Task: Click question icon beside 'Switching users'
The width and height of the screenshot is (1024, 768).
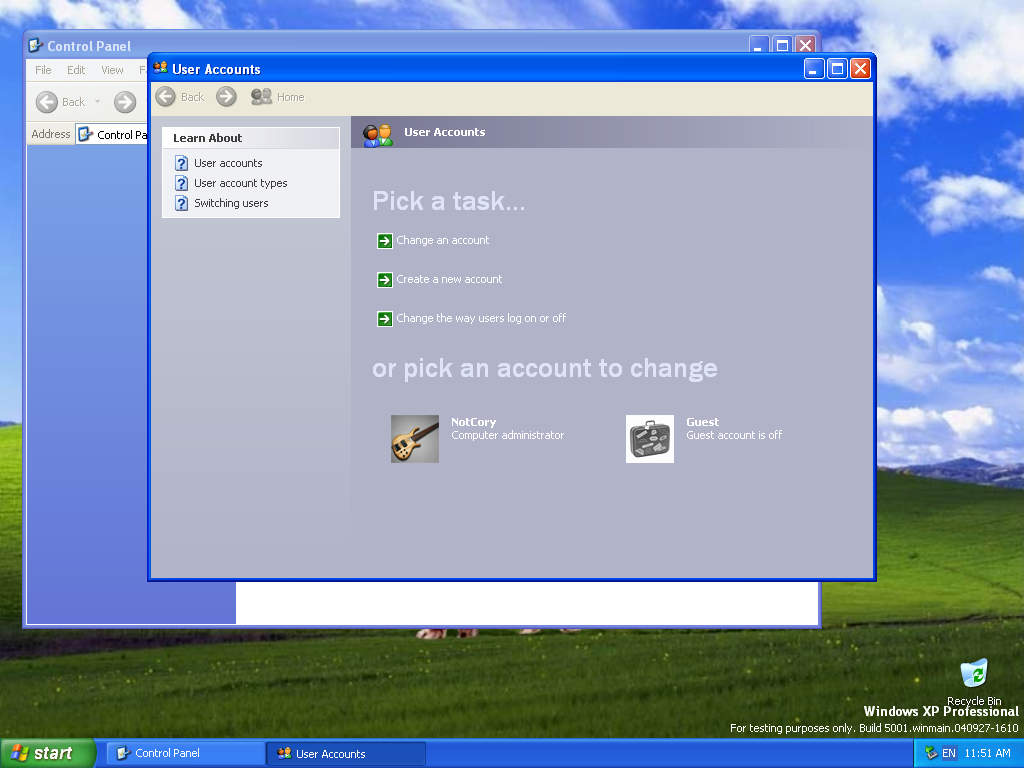Action: point(182,204)
